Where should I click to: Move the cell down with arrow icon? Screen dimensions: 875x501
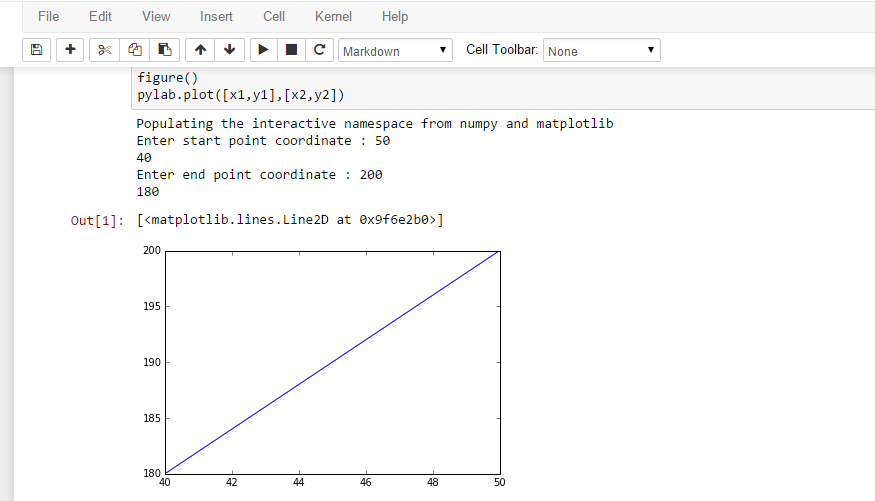click(230, 50)
